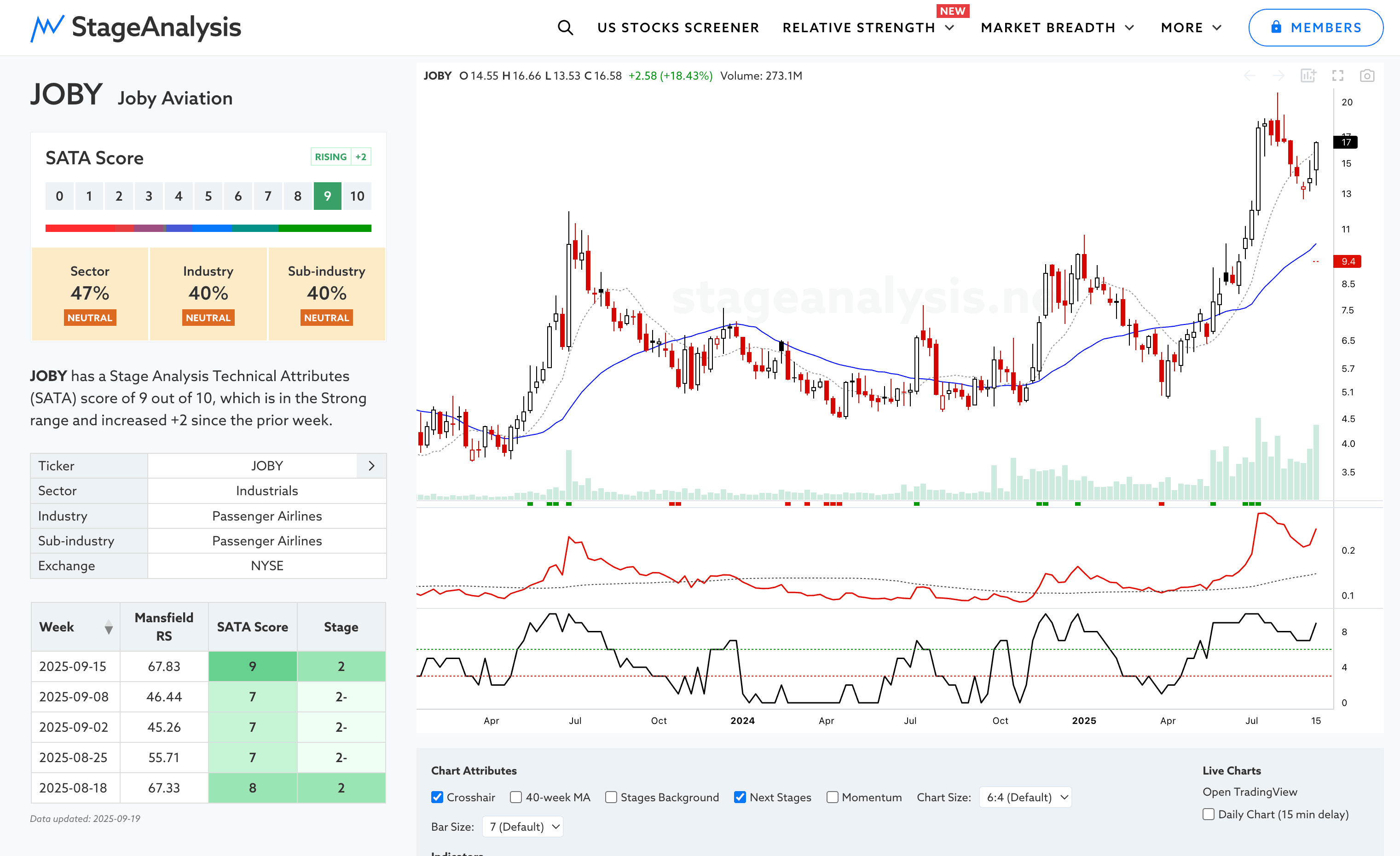The height and width of the screenshot is (856, 1400).
Task: Click the Mansfield RS column header
Action: pyautogui.click(x=164, y=626)
